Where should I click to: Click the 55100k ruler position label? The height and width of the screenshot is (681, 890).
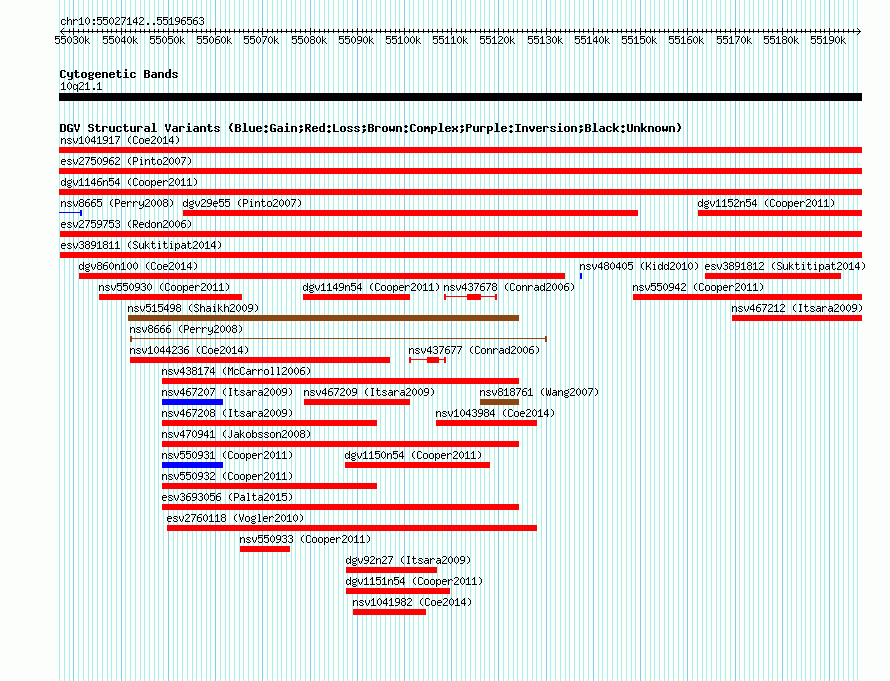pyautogui.click(x=403, y=40)
